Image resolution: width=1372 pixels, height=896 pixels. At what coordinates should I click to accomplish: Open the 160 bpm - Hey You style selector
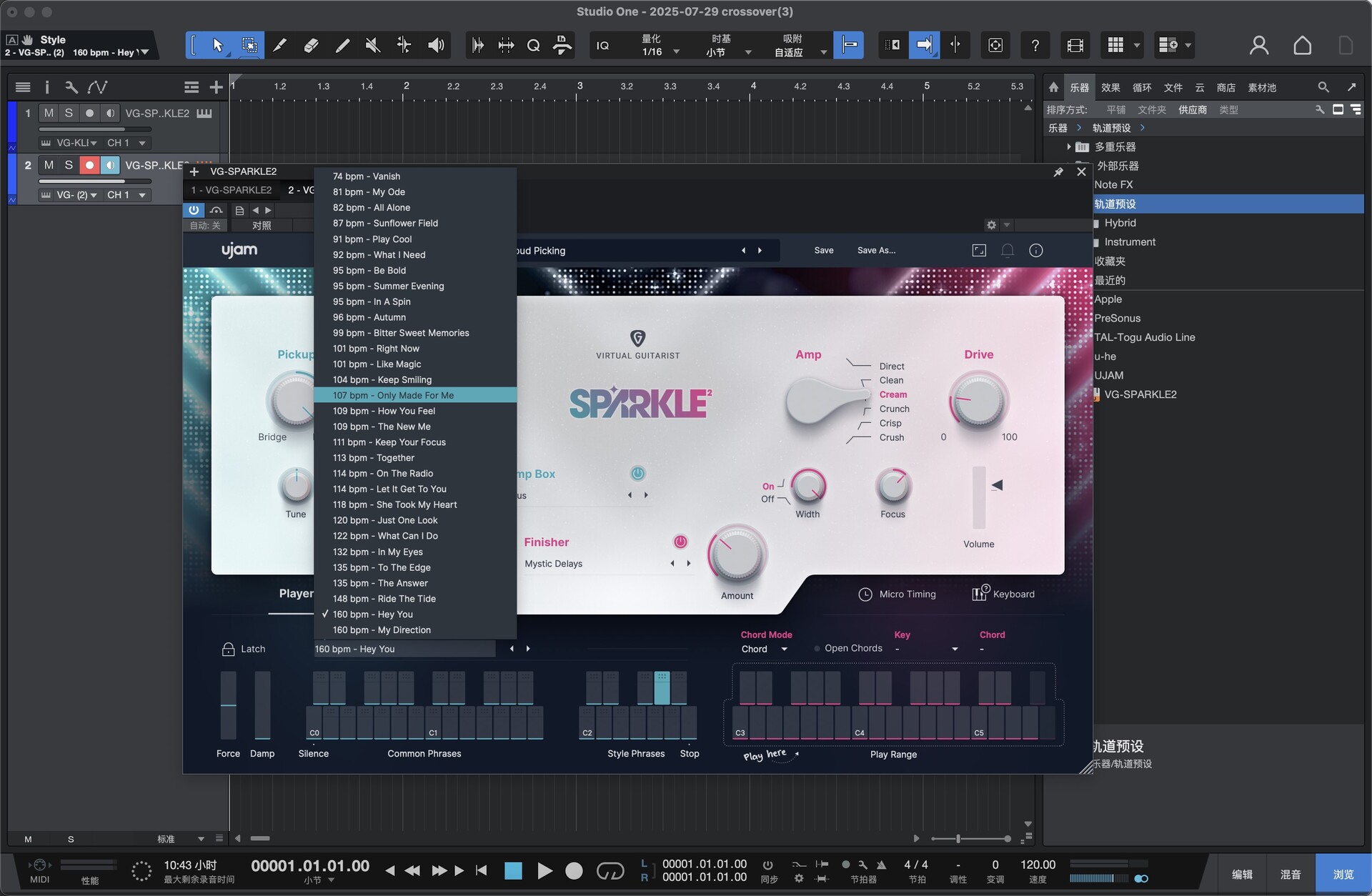tap(404, 649)
